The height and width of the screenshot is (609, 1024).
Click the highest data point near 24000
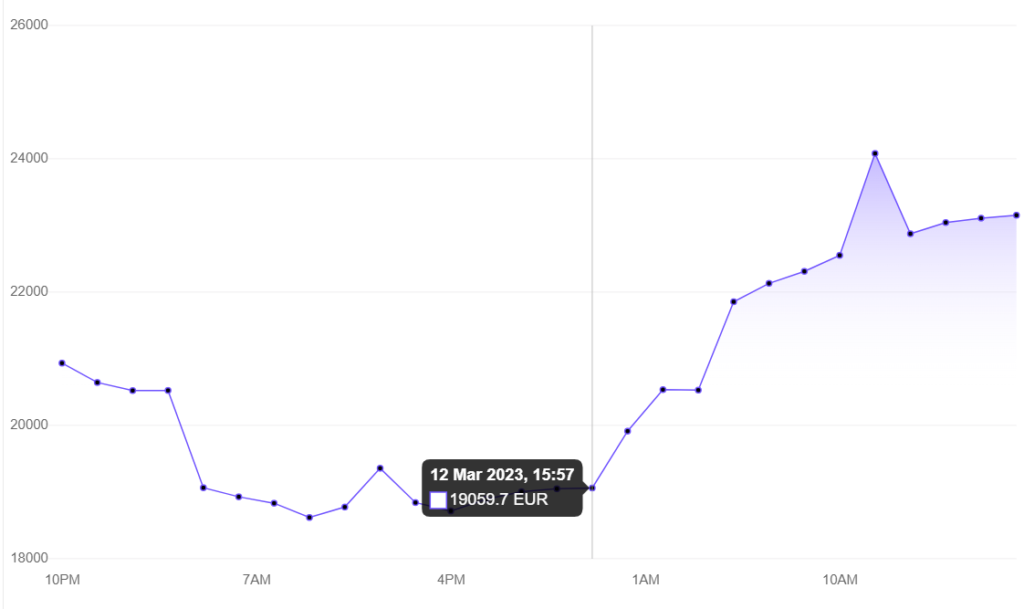(x=875, y=153)
